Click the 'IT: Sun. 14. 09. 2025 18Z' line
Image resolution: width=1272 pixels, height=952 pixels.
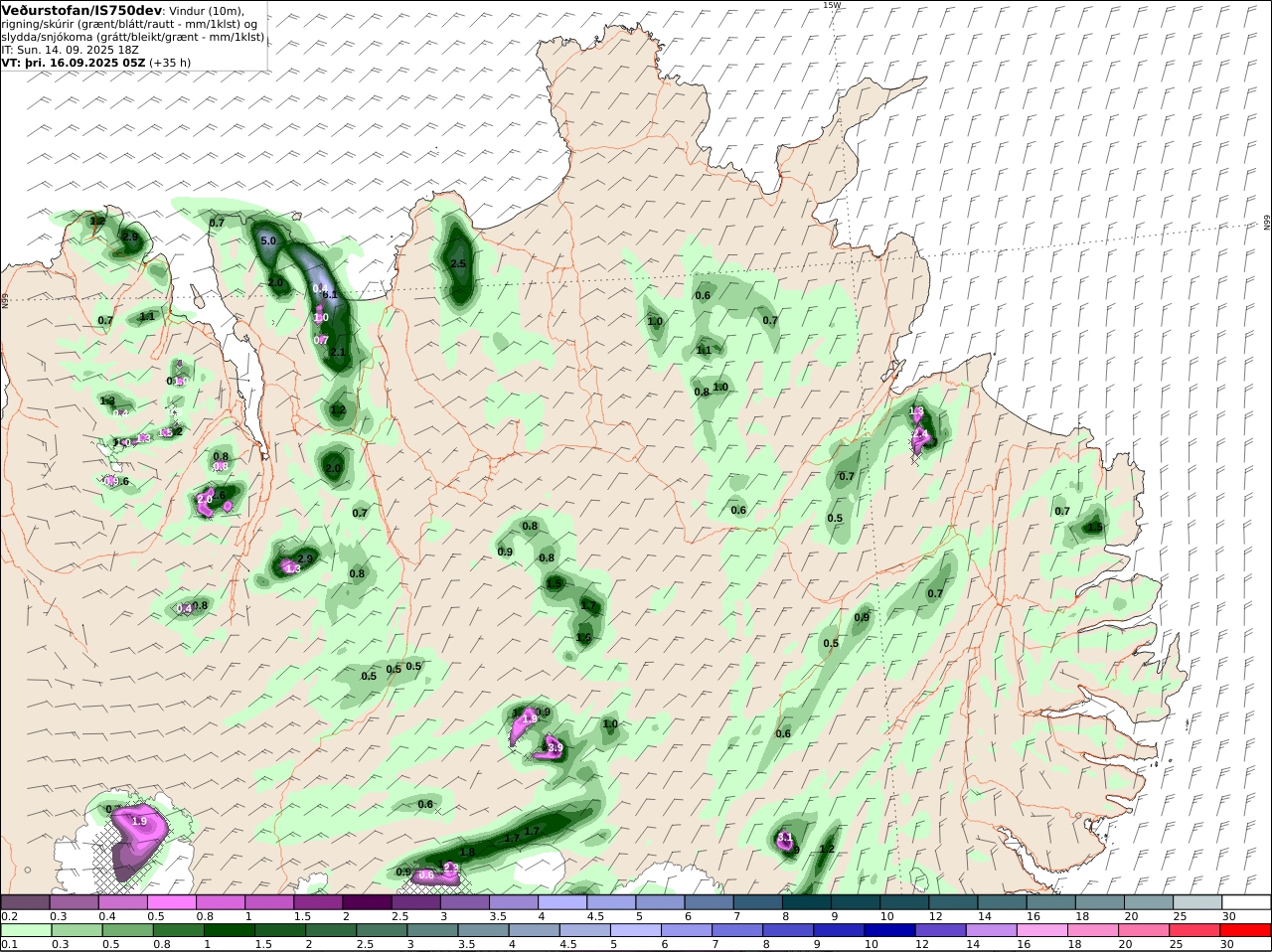70,49
